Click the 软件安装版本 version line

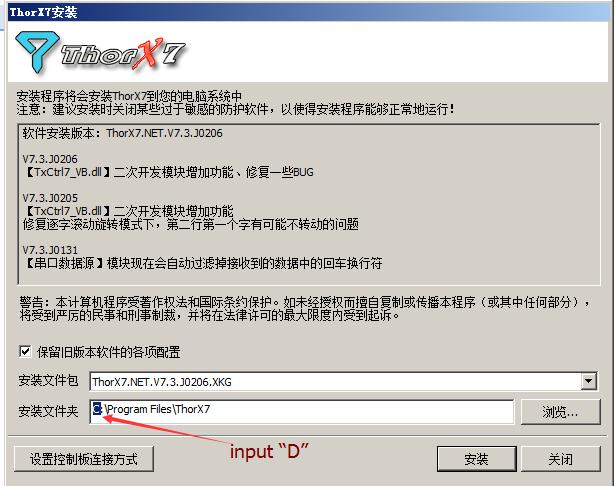tap(122, 133)
